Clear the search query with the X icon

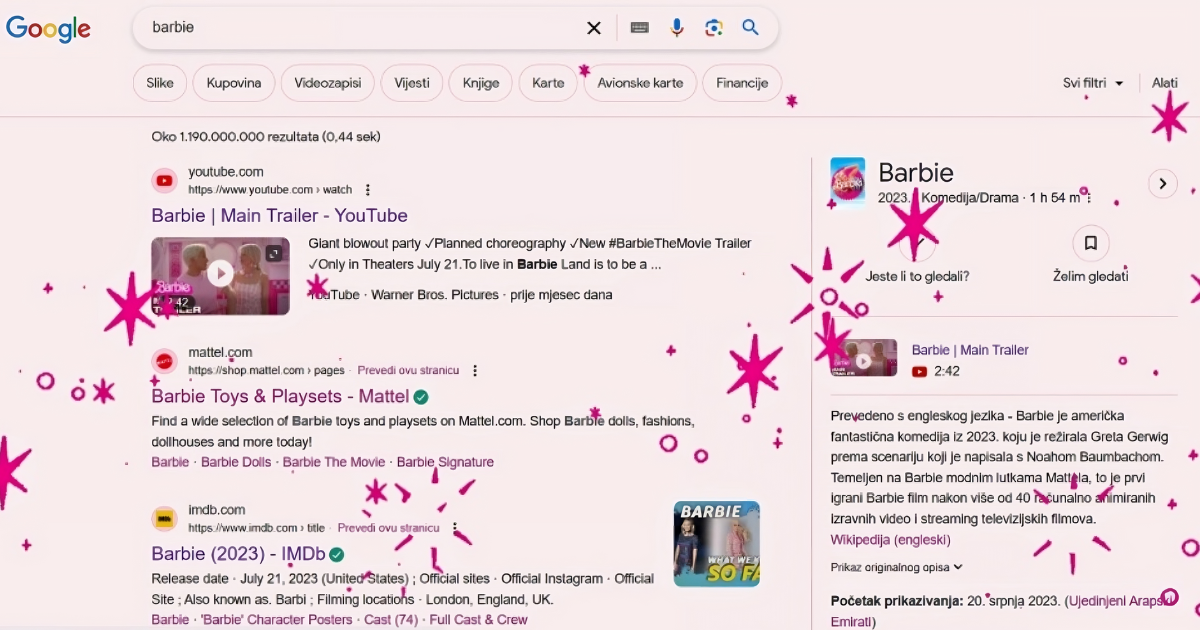(594, 28)
